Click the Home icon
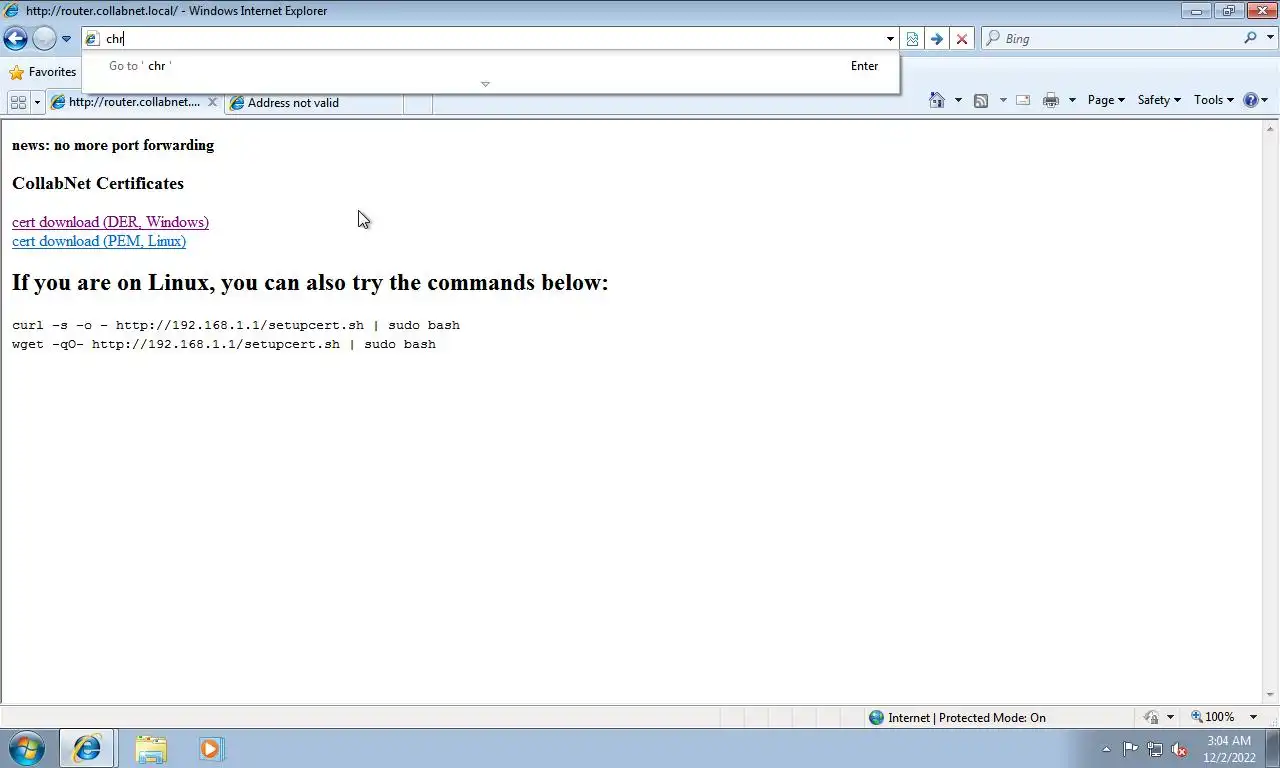 937,100
